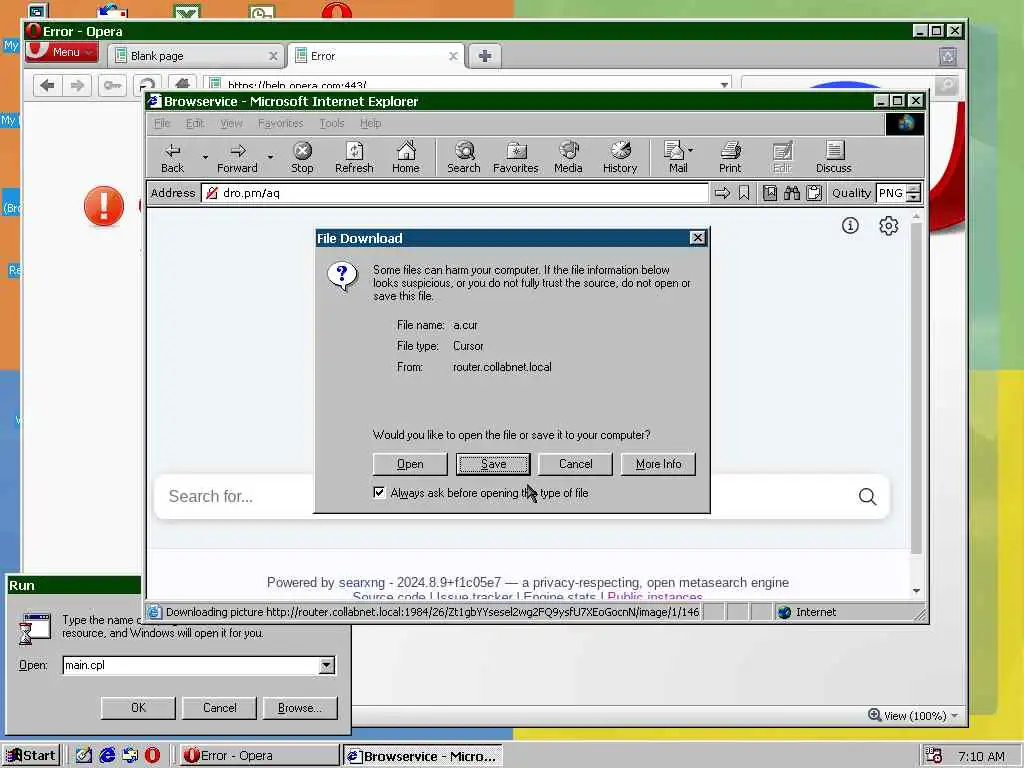Click the main.cpl field in Run dialog
The width and height of the screenshot is (1024, 768).
tap(191, 665)
